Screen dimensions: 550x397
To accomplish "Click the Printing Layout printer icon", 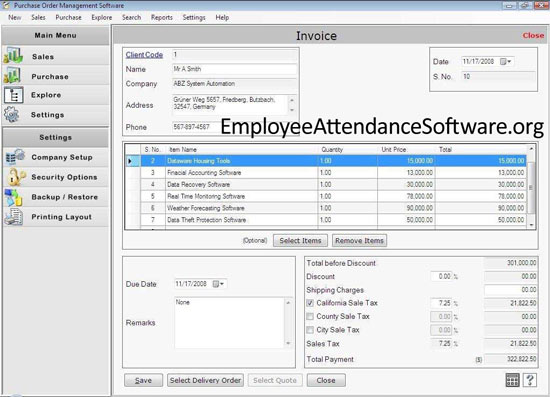I will (14, 217).
